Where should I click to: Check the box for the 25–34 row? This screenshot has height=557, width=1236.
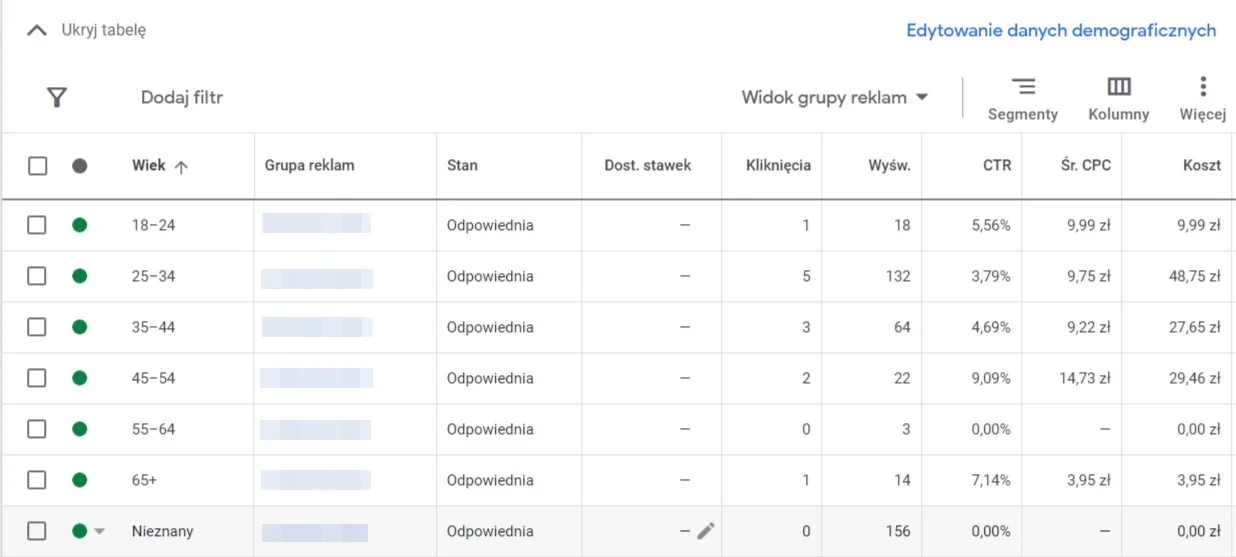[x=37, y=276]
